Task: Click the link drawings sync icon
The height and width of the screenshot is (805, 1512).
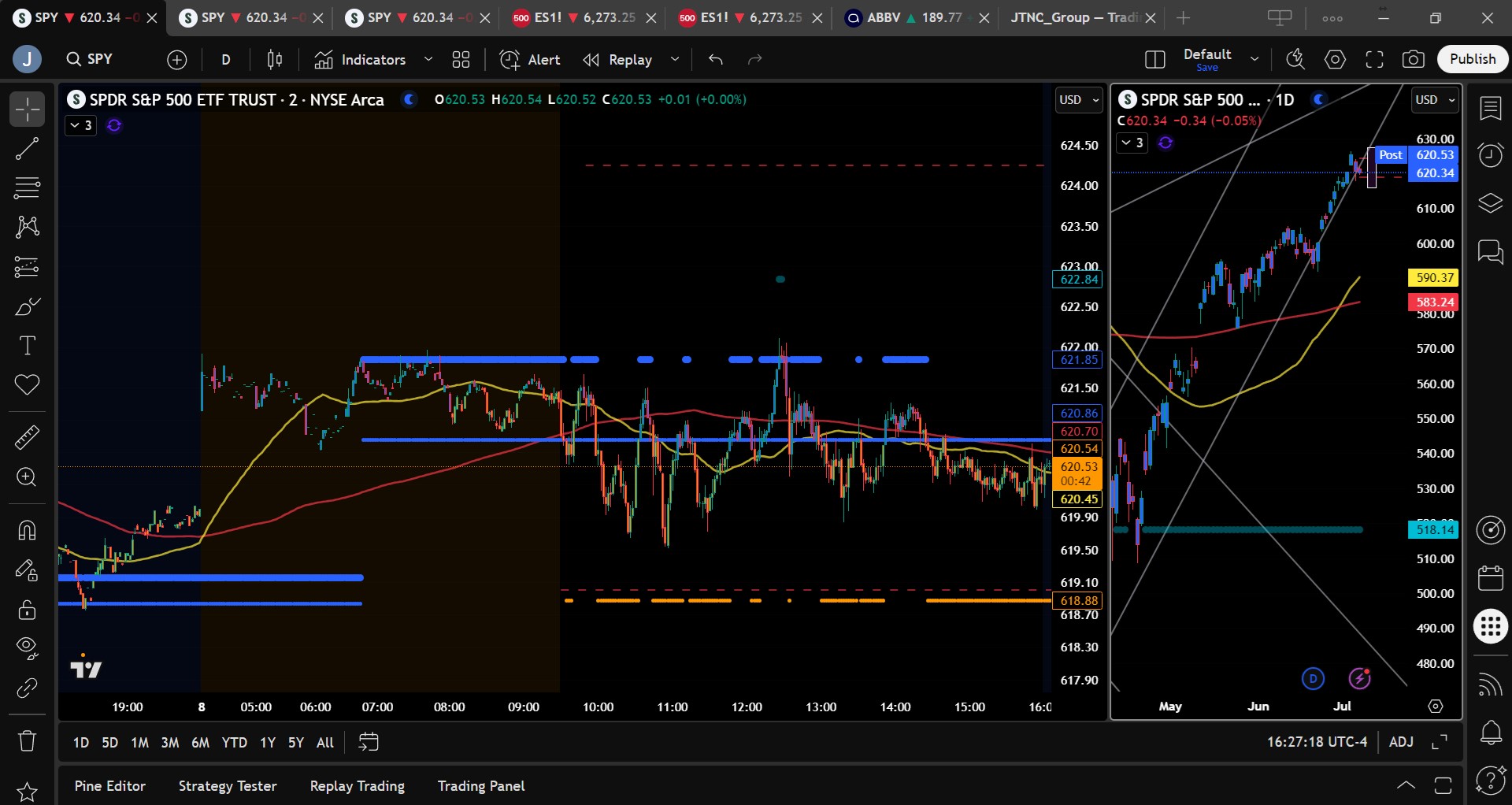Action: tap(27, 688)
